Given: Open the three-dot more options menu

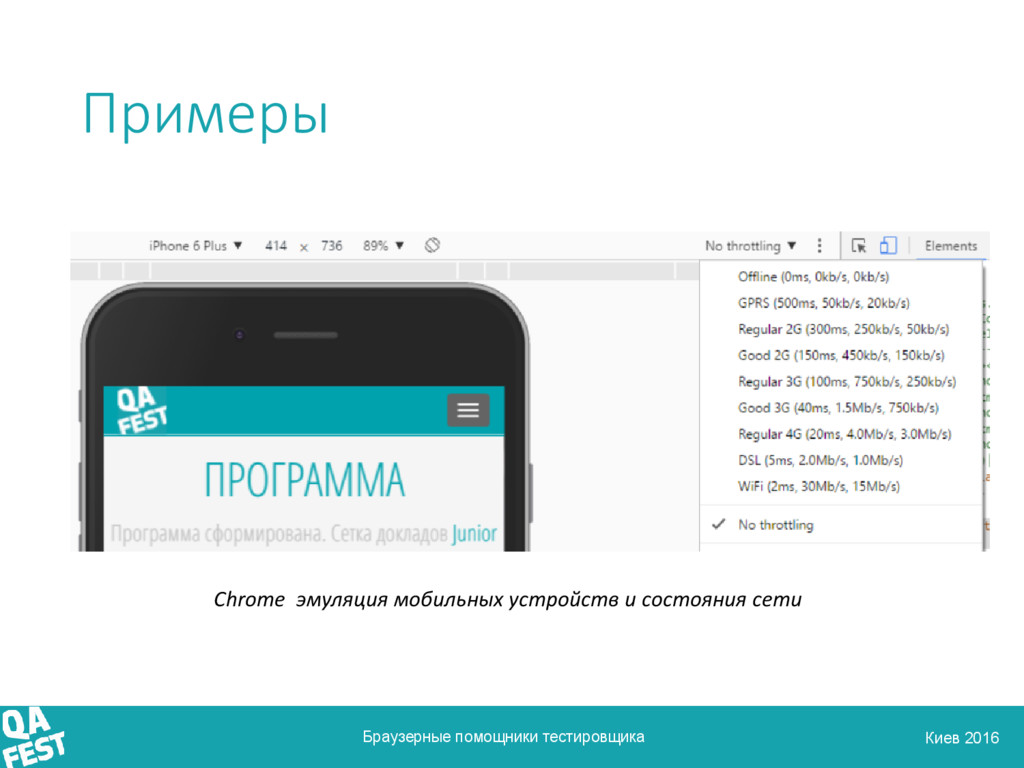Looking at the screenshot, I should (820, 246).
